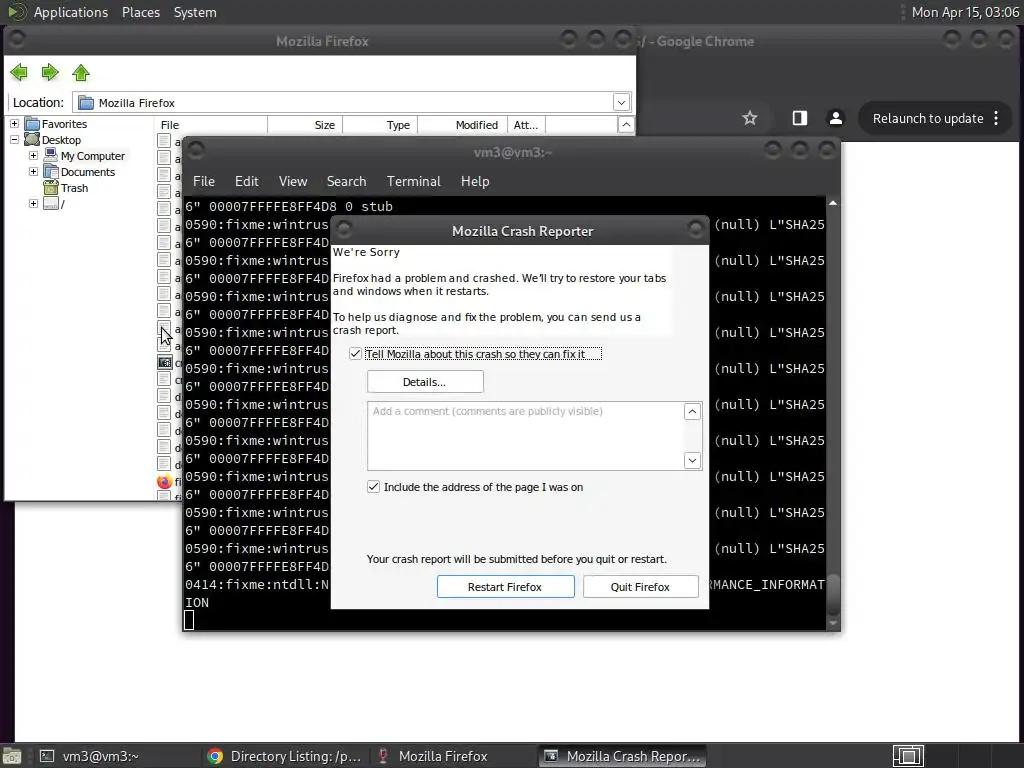Sort file list by Type column
1024x768 pixels.
(x=380, y=125)
